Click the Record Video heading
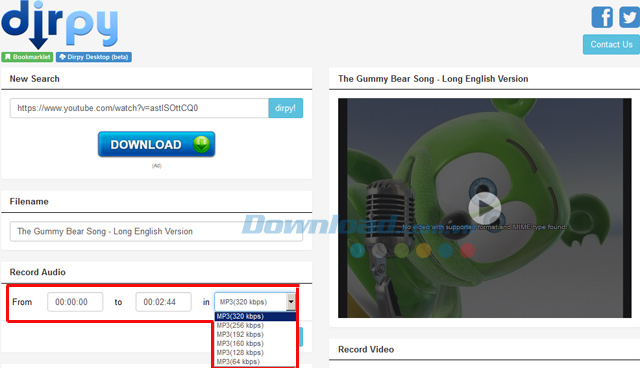The image size is (640, 368). (366, 350)
